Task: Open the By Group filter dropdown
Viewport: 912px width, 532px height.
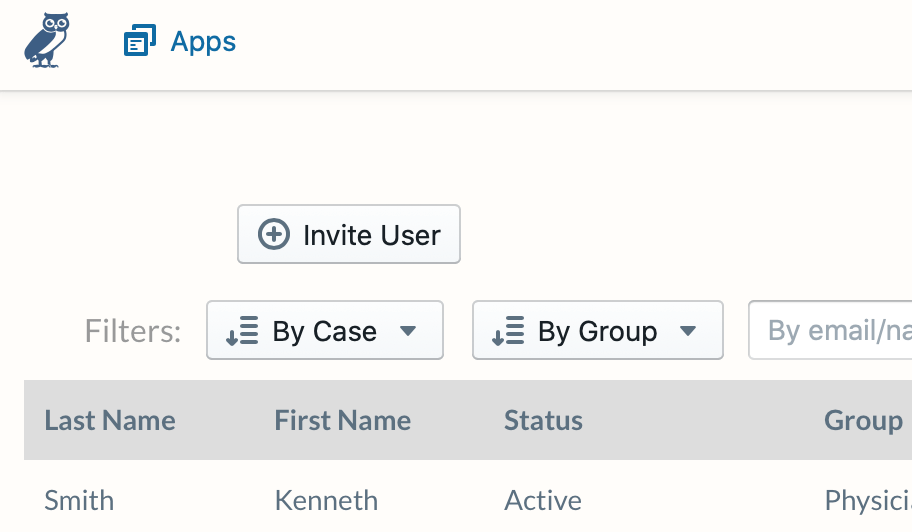Action: pyautogui.click(x=598, y=330)
